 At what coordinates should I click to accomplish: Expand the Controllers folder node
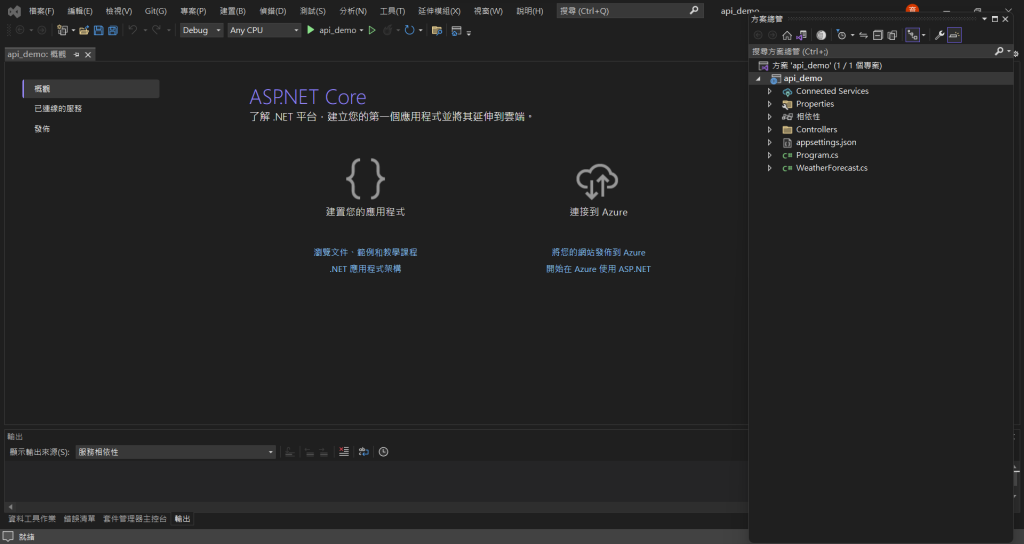tap(770, 130)
